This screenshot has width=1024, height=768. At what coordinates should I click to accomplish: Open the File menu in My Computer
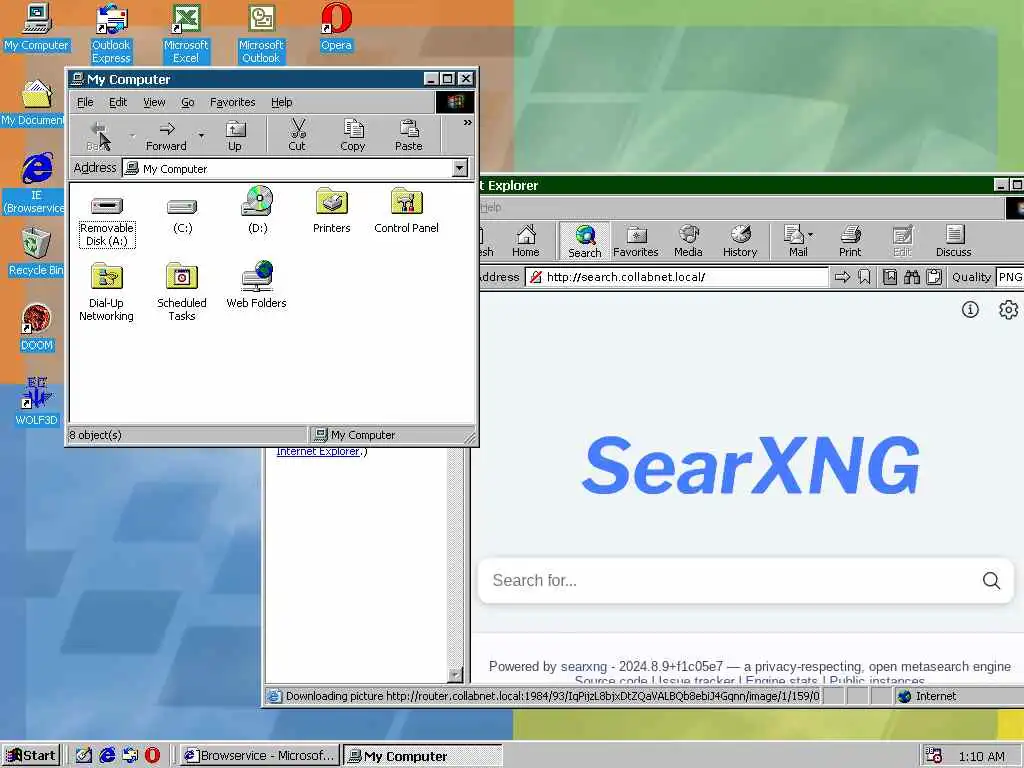point(85,102)
